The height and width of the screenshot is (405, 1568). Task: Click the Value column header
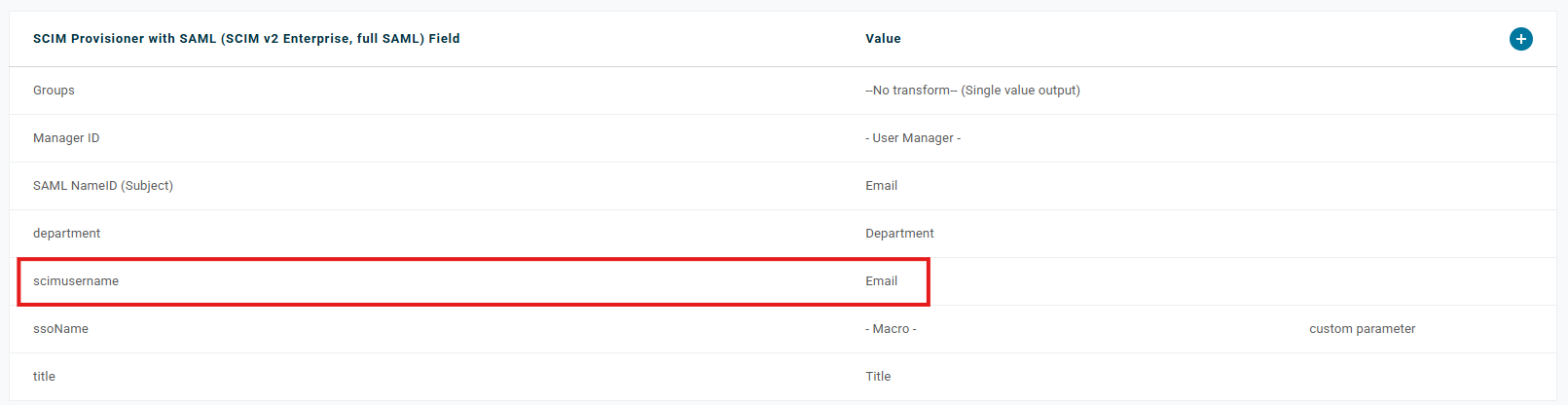[x=883, y=39]
